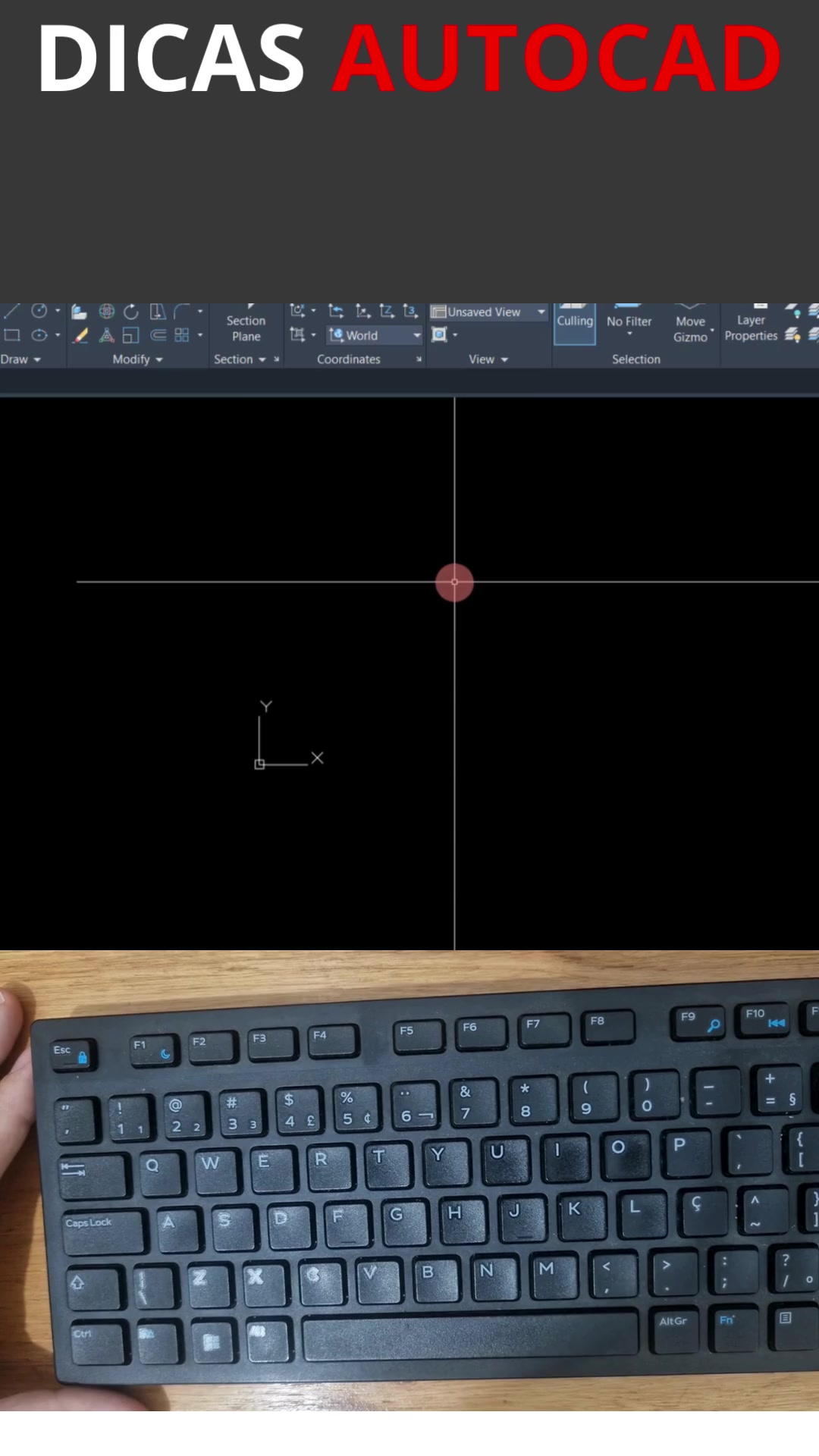Expand the Draw panel

point(20,359)
